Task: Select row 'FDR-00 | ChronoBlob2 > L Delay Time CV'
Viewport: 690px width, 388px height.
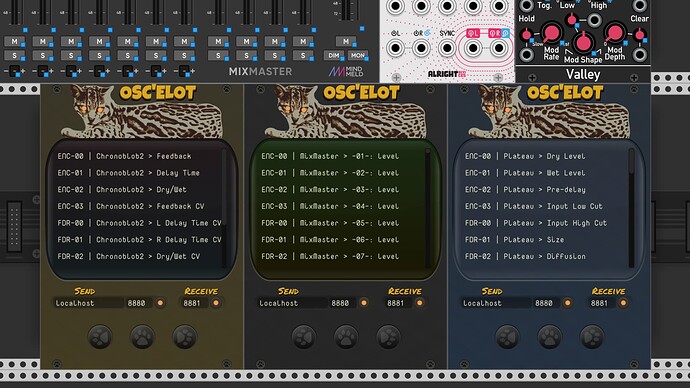Action: (139, 223)
